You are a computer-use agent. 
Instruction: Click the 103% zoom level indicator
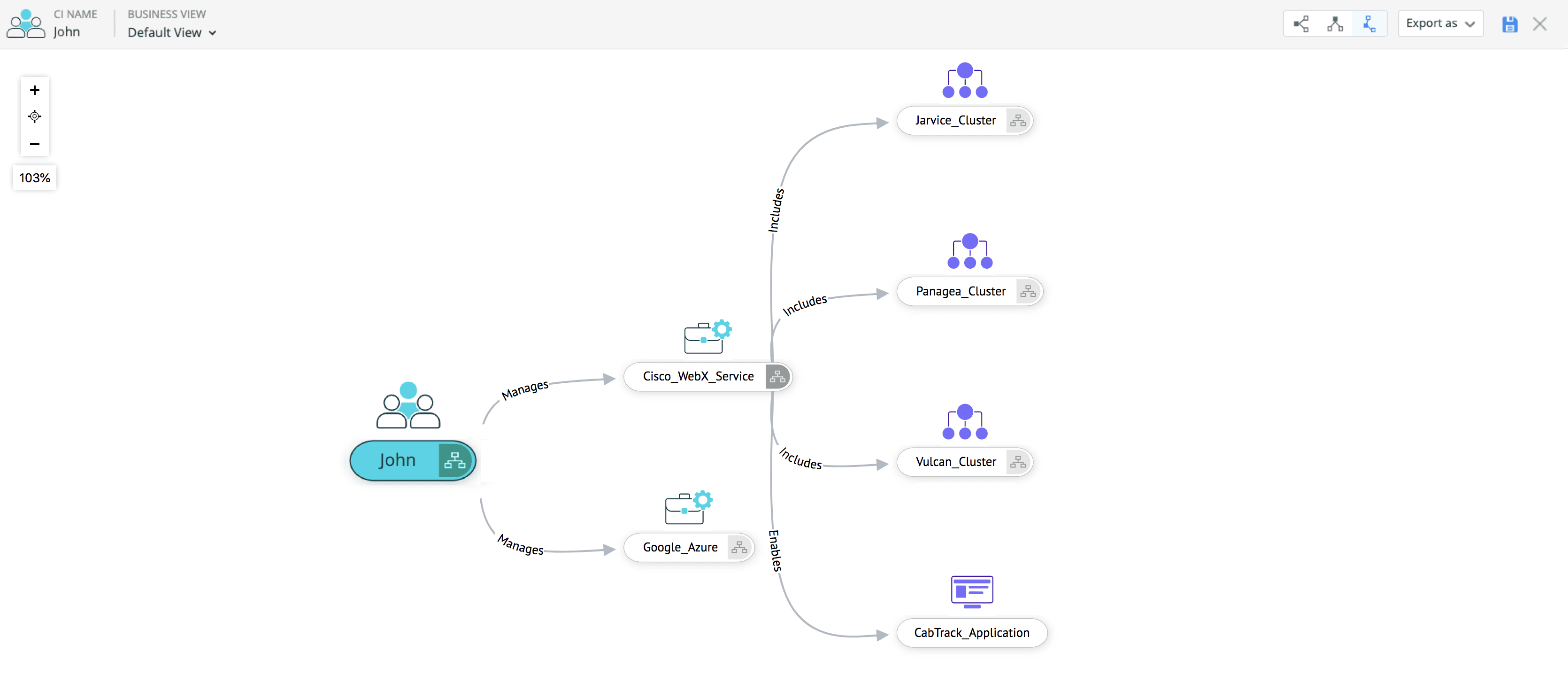coord(35,178)
